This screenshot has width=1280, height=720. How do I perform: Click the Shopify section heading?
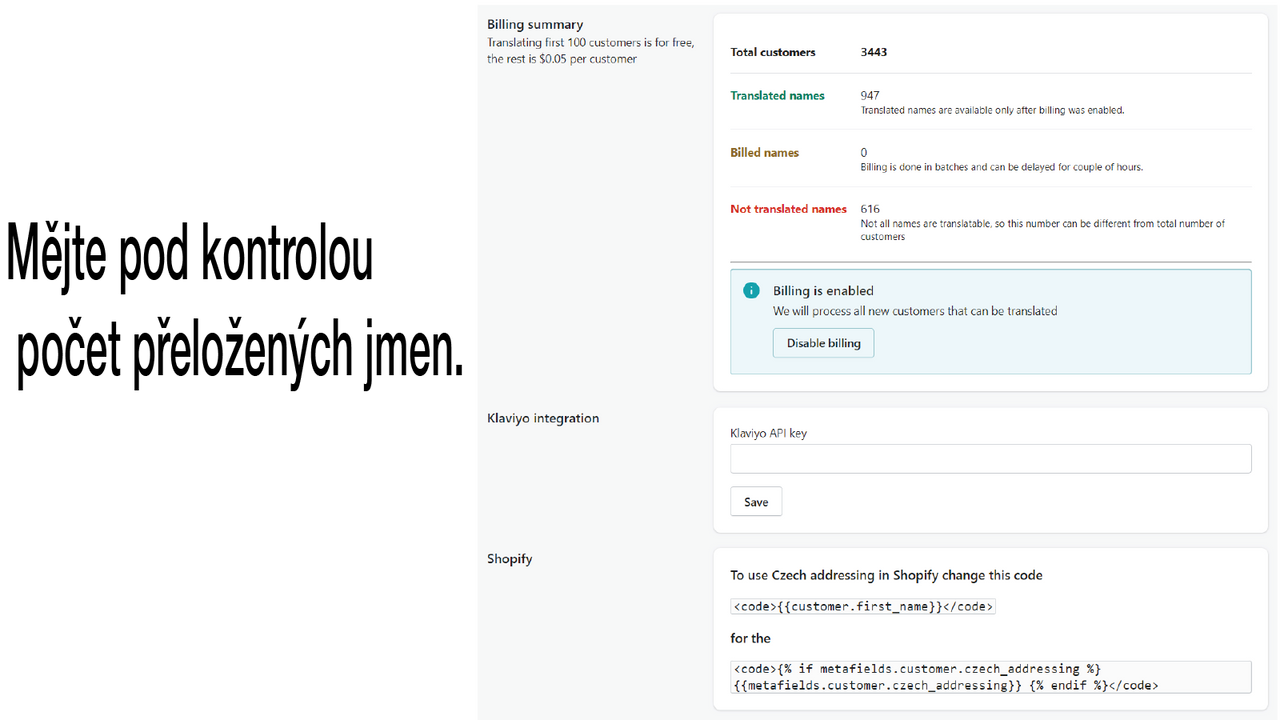(x=510, y=559)
